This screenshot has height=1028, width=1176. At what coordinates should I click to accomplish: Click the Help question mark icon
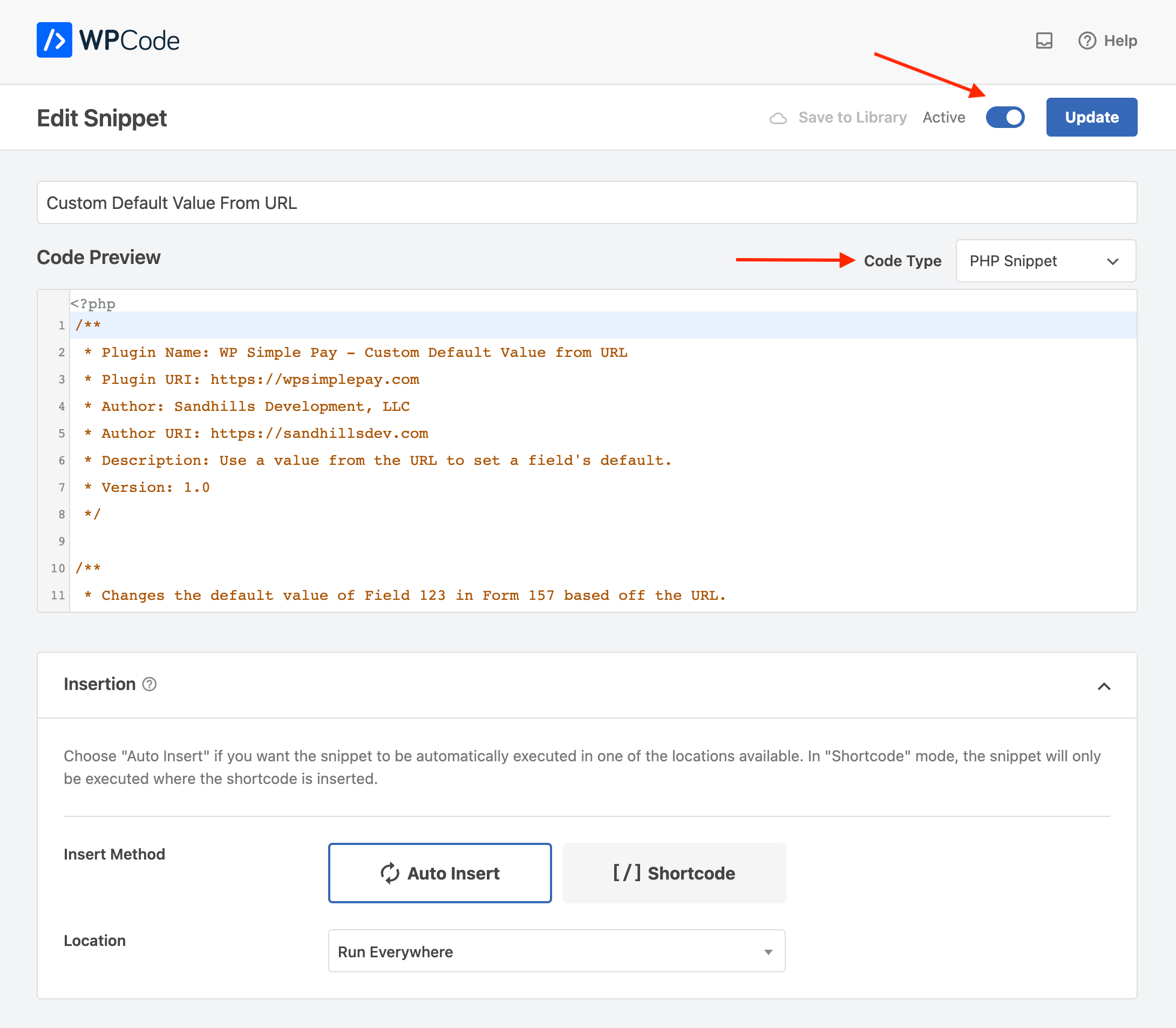pos(1086,40)
